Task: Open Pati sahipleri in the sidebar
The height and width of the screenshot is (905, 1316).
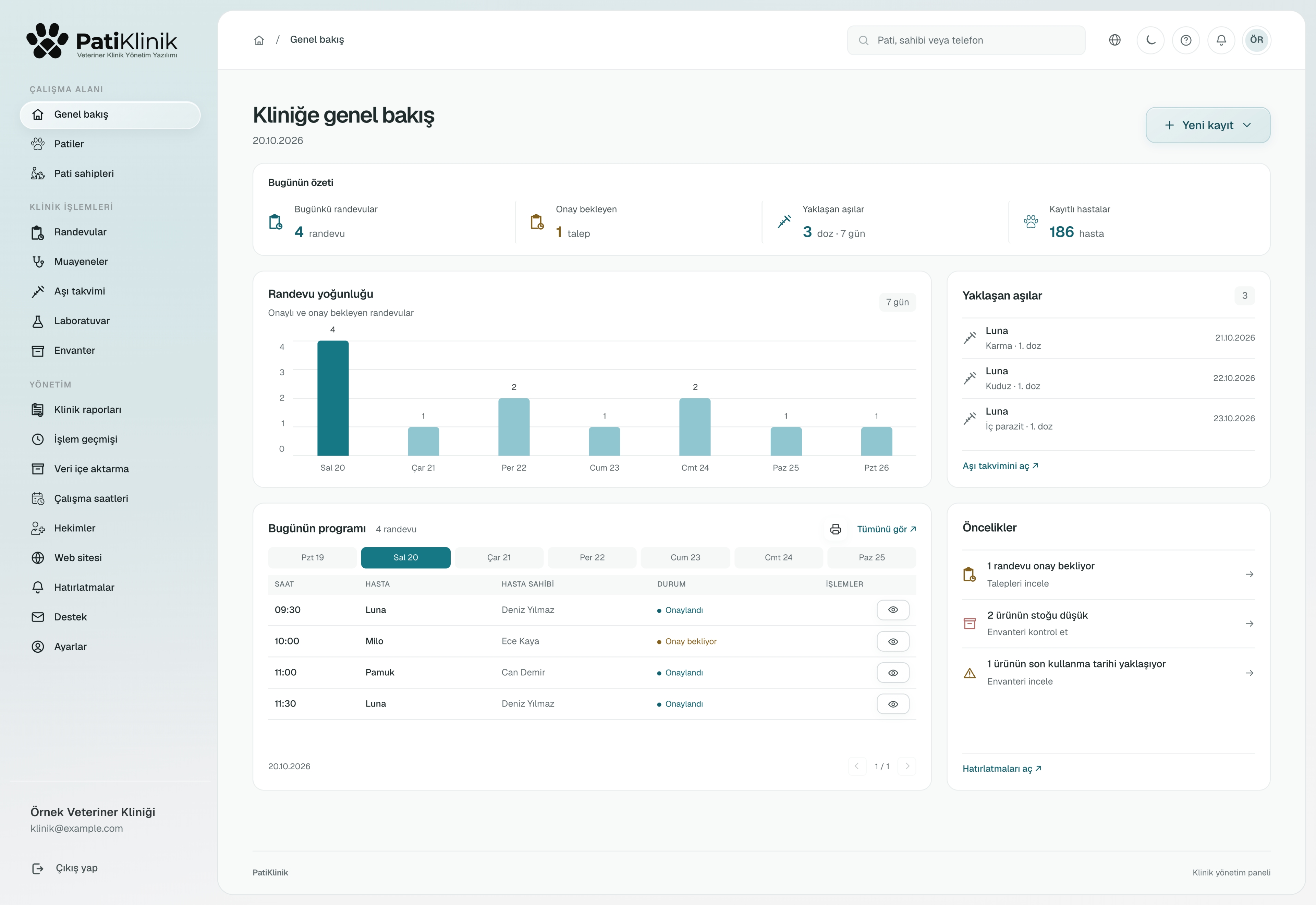Action: (110, 173)
